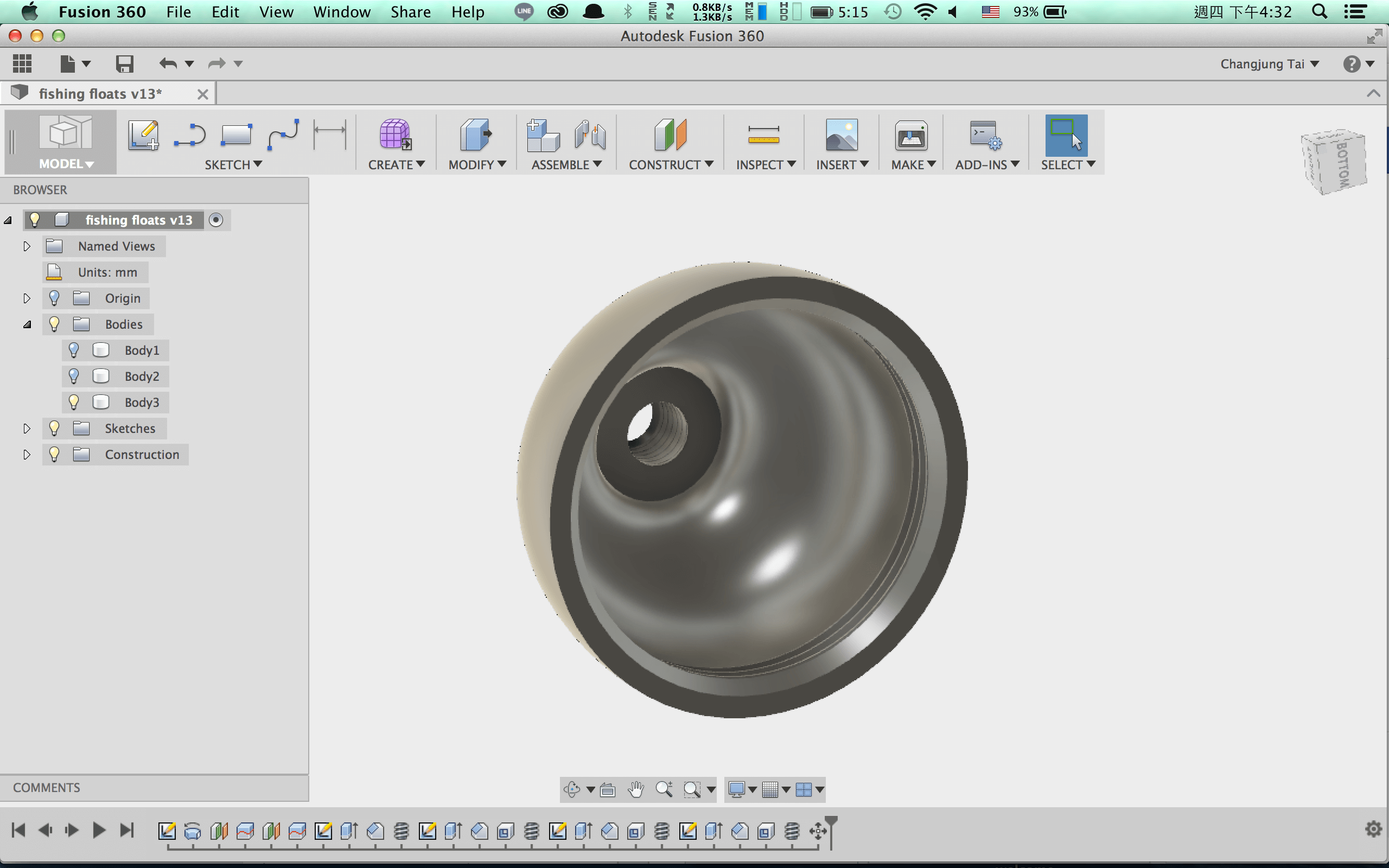Open the File menu
The height and width of the screenshot is (868, 1389).
[x=179, y=11]
